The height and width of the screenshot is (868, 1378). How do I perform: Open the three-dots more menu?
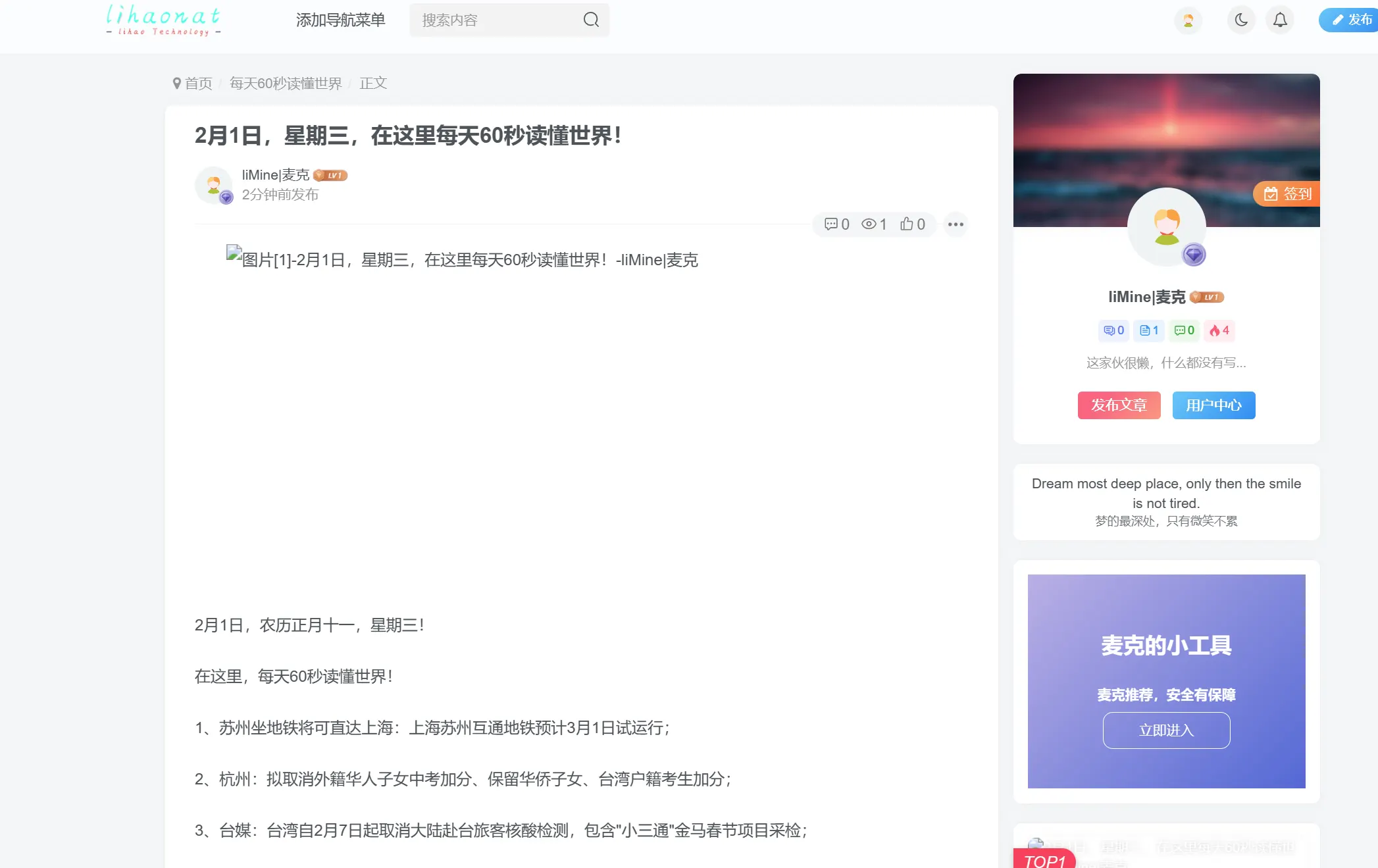point(956,224)
